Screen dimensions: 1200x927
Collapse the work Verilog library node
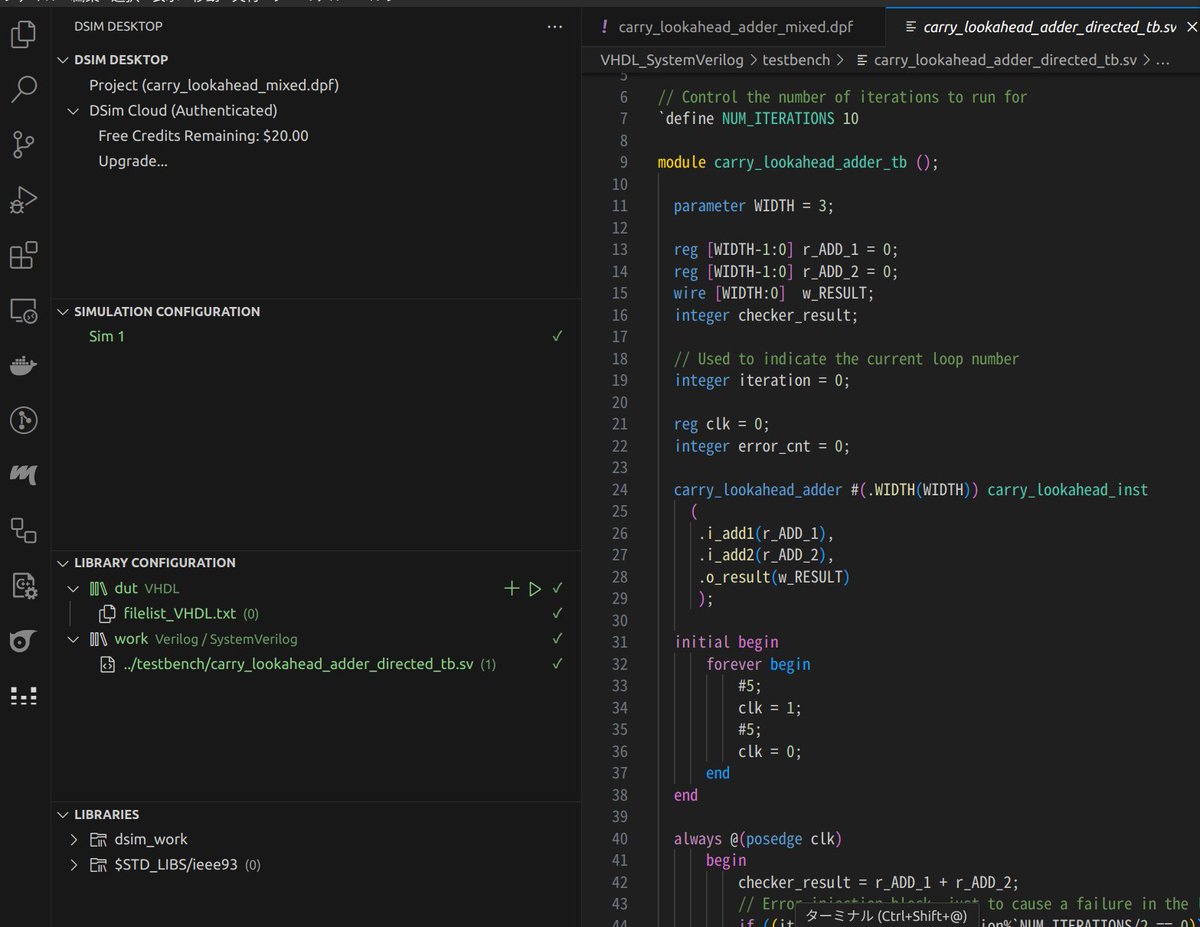[74, 639]
